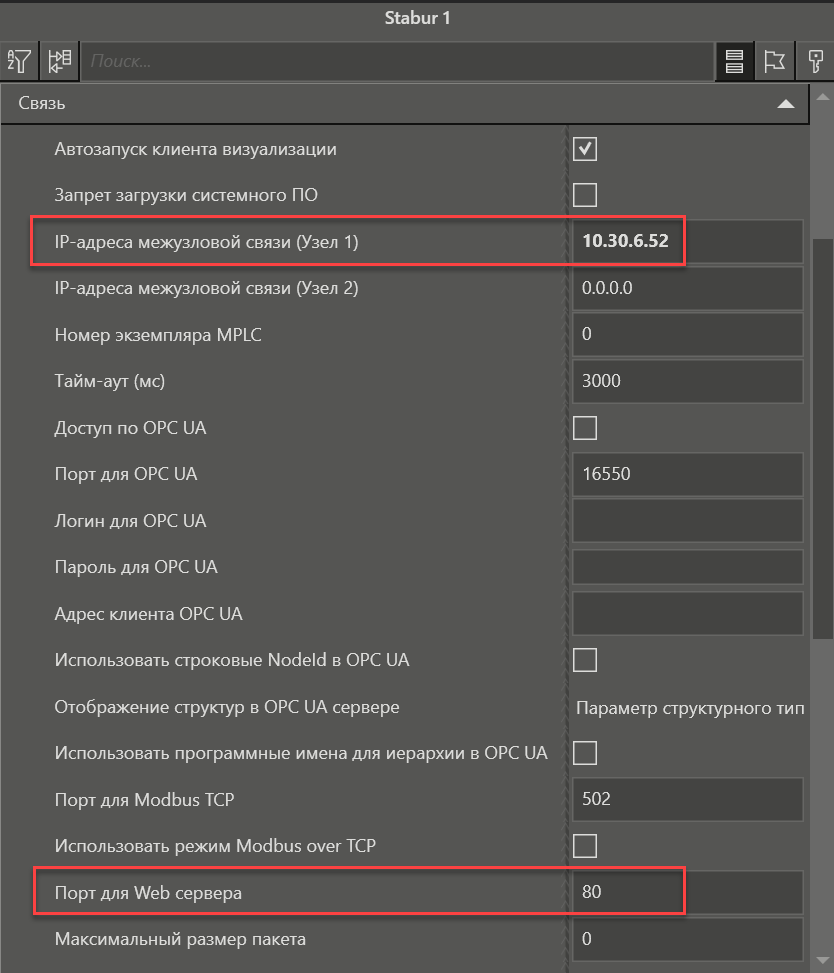Screen dimensions: 834x973
Task: Click the scrollbar up arrow
Action: (x=823, y=97)
